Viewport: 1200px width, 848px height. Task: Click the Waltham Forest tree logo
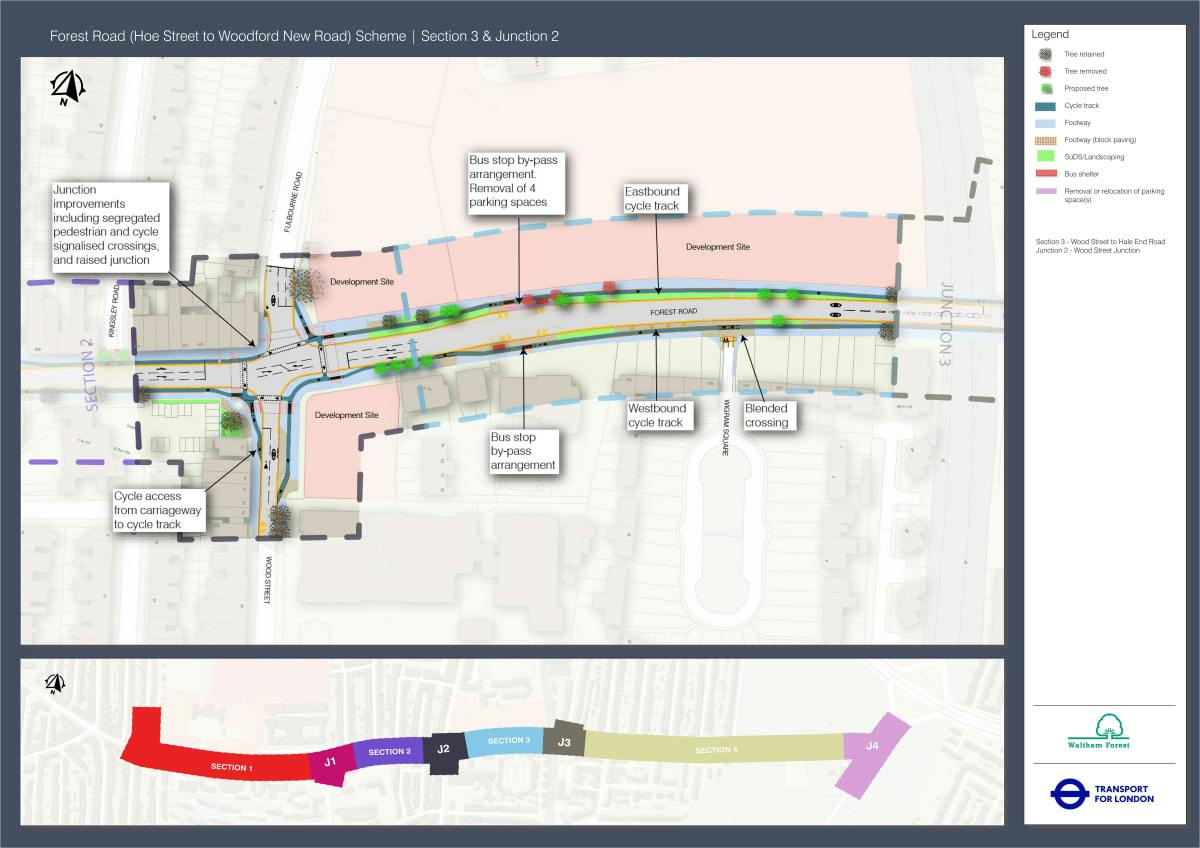[x=1101, y=732]
